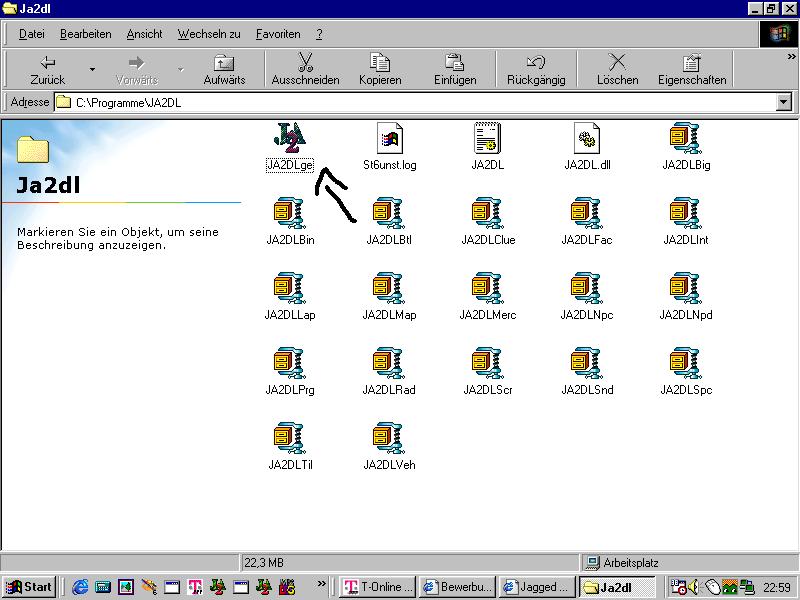Switch to T-Online taskbar window
Image resolution: width=800 pixels, height=600 pixels.
click(378, 587)
